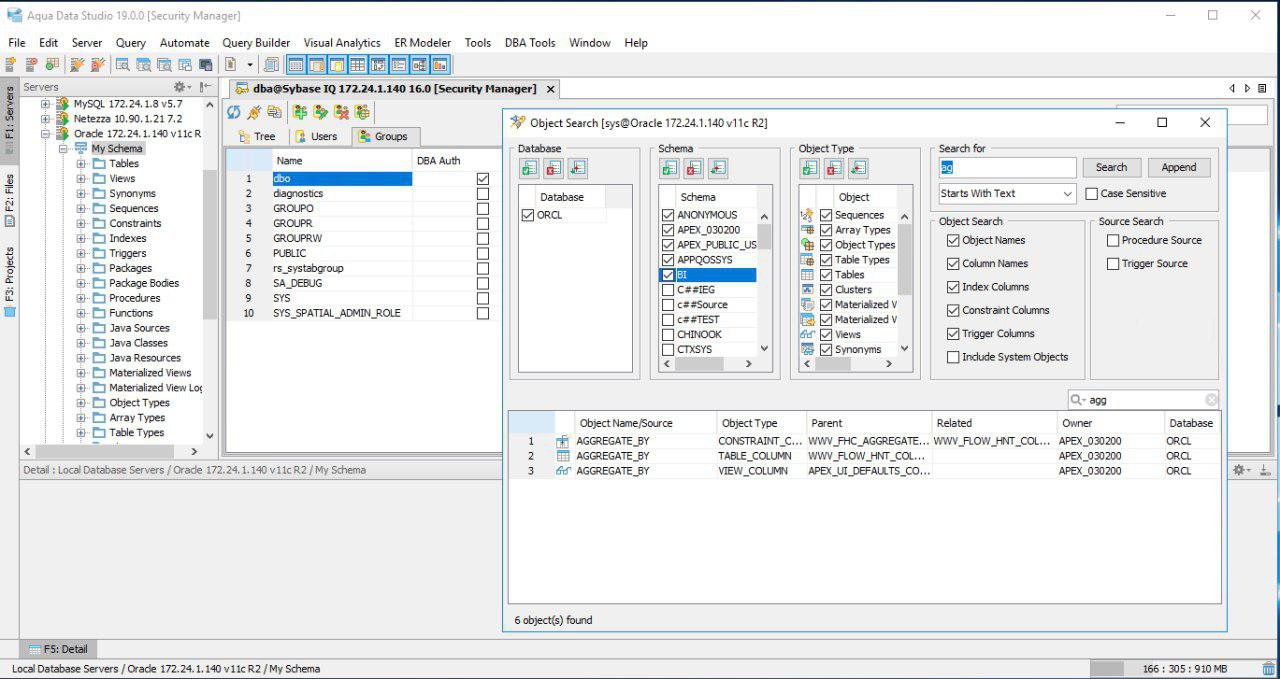Expand the Procedures node in server tree
Viewport: 1280px width, 679px height.
[81, 298]
